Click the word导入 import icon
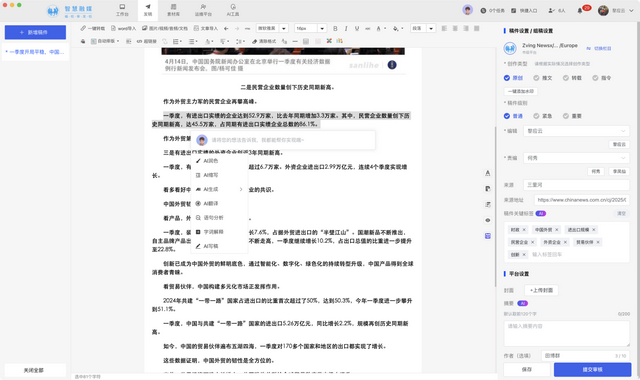Image resolution: width=640 pixels, height=380 pixels. click(123, 29)
